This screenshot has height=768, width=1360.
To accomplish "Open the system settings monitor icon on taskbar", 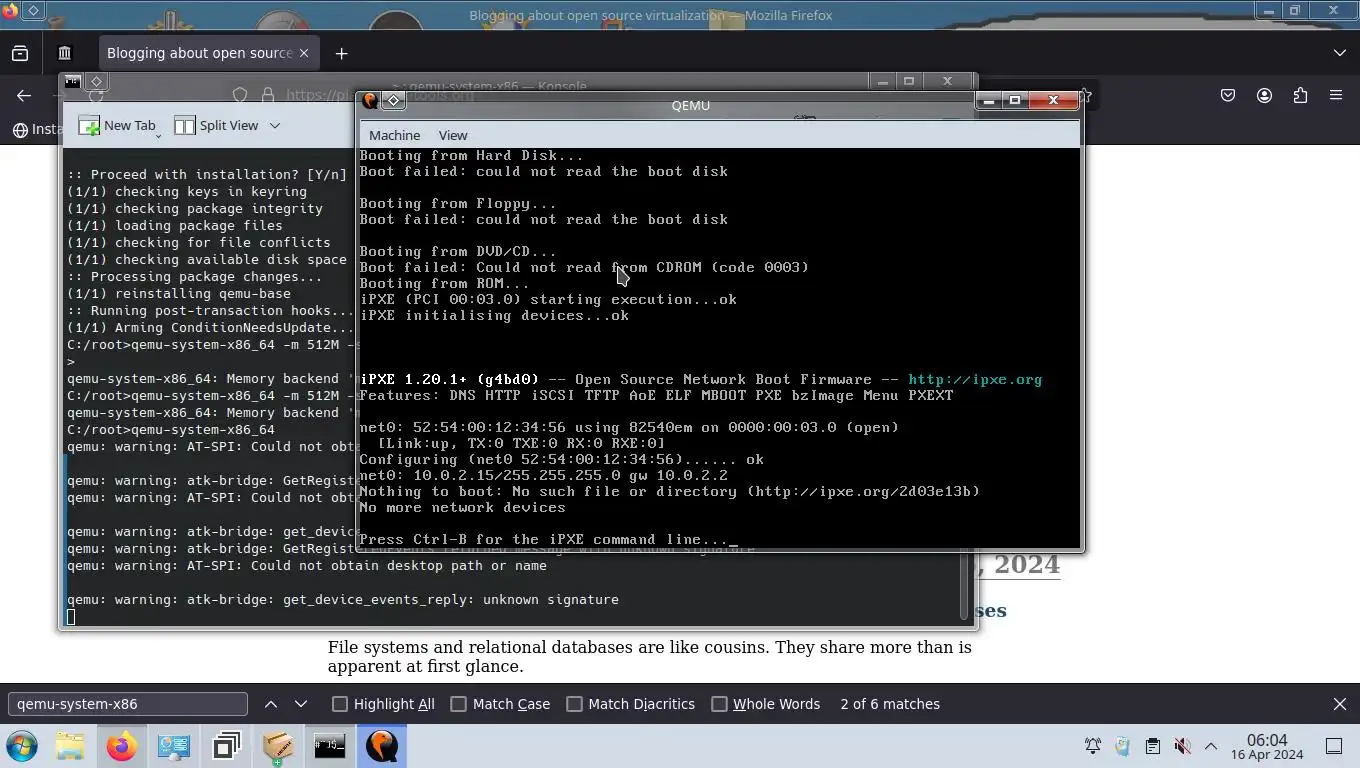I will [174, 746].
